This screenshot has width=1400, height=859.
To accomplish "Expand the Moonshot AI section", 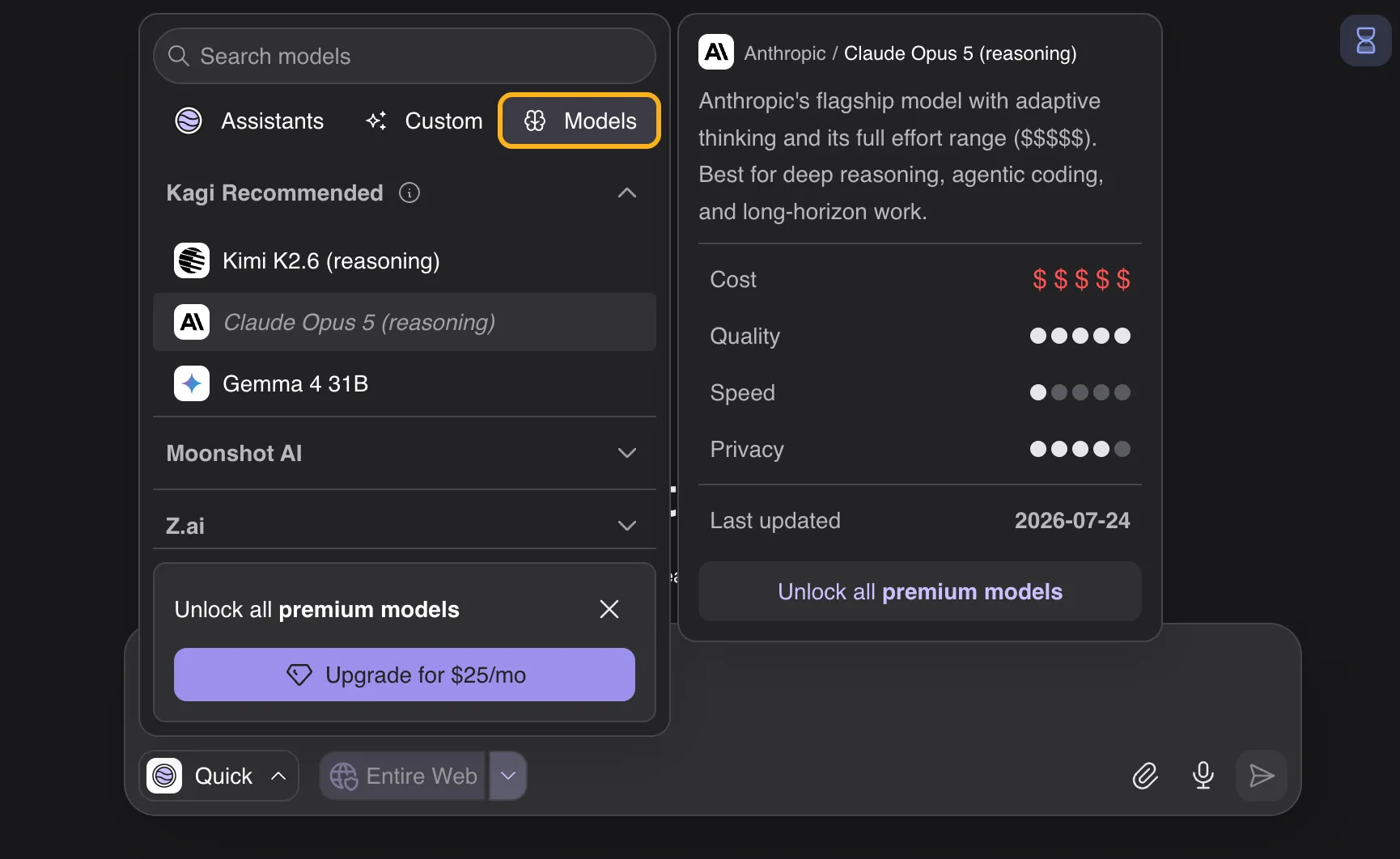I will (x=627, y=453).
